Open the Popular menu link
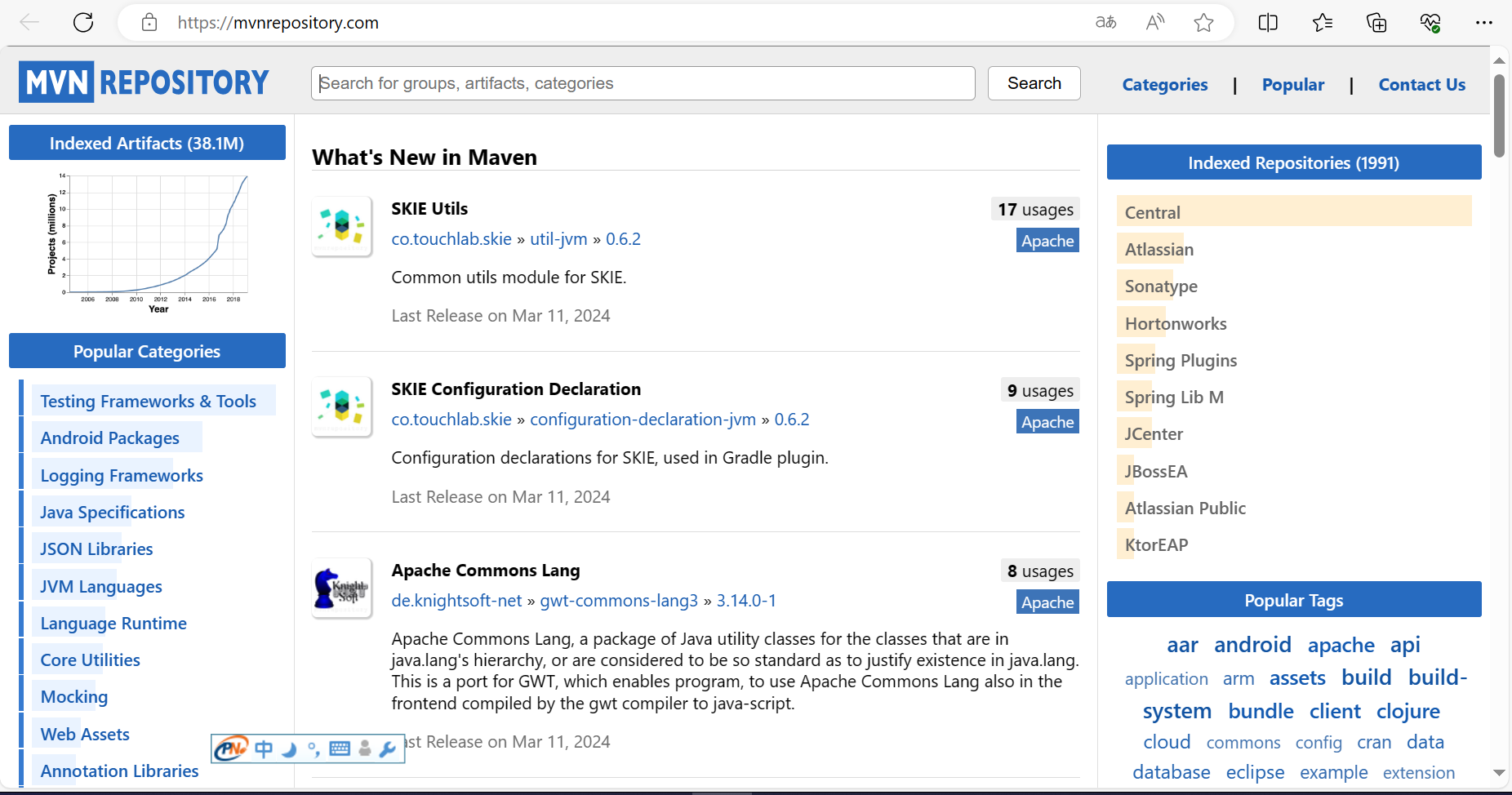The height and width of the screenshot is (795, 1512). (1293, 85)
